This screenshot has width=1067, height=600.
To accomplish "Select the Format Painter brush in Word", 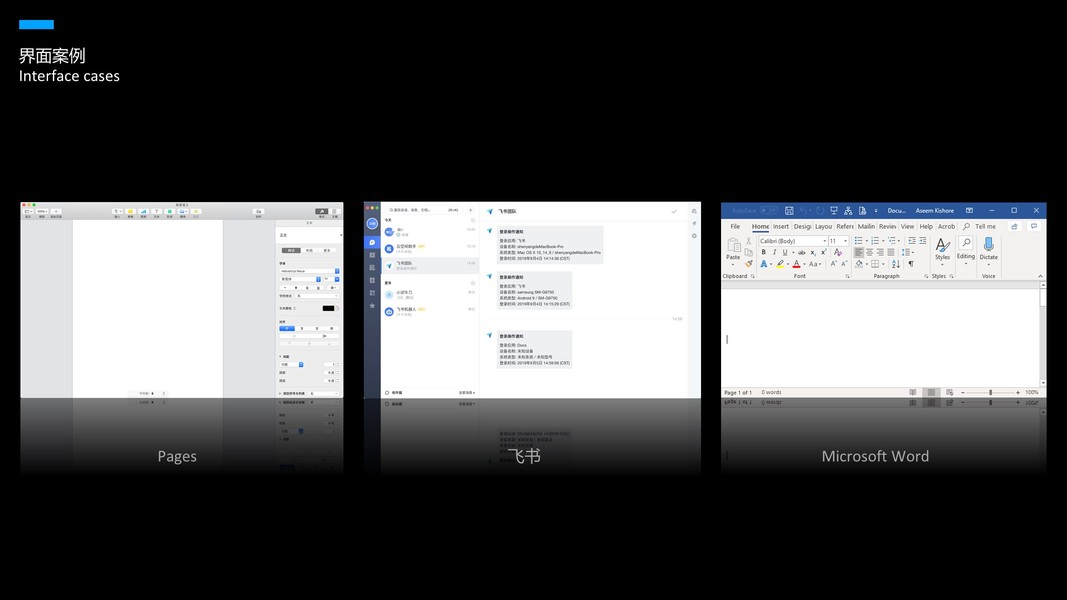I will coord(749,263).
